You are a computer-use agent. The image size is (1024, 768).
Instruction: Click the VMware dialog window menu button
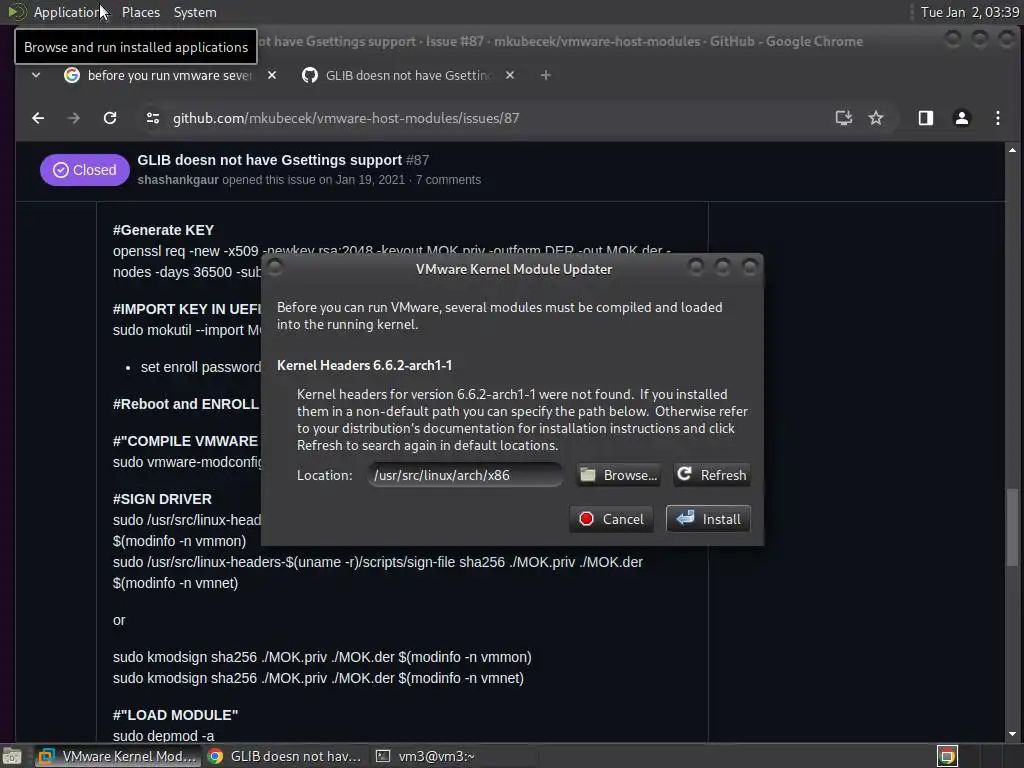(x=275, y=267)
